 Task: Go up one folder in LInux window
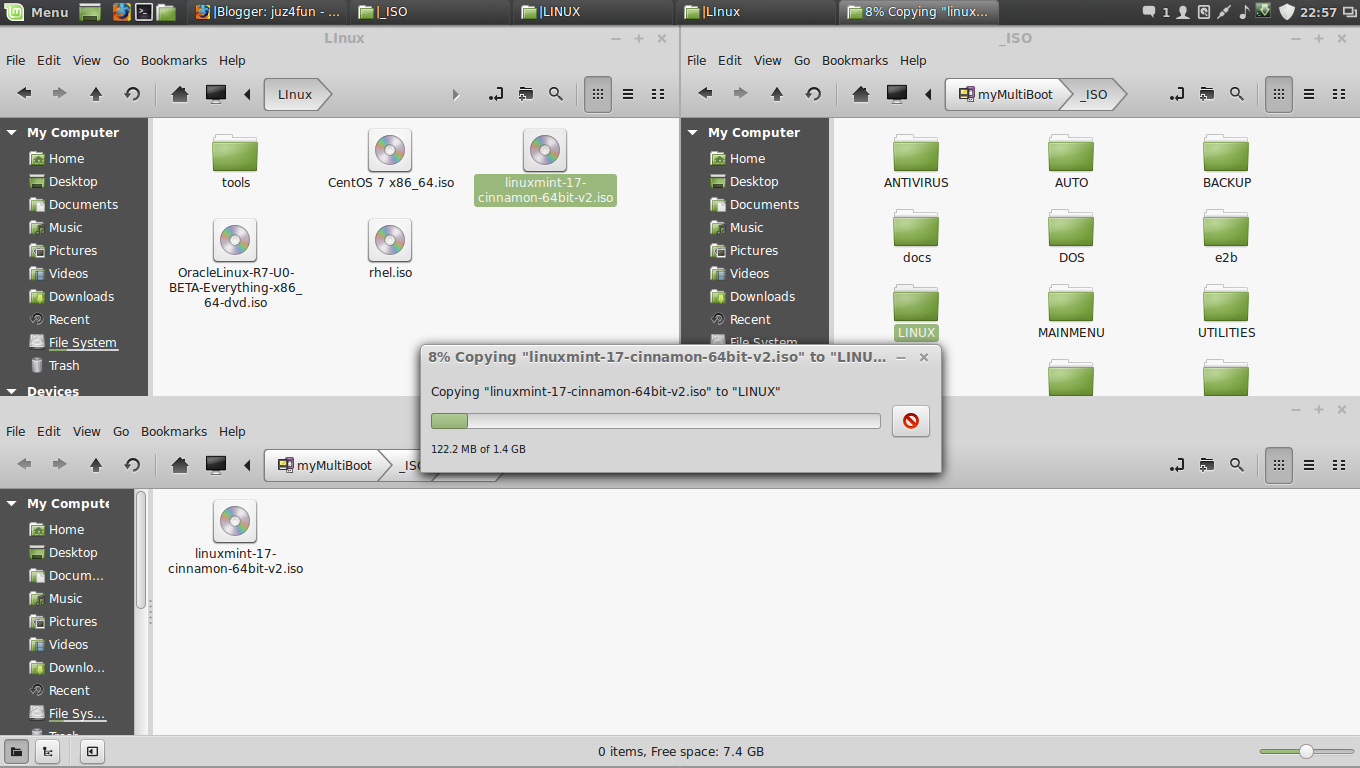[x=96, y=94]
